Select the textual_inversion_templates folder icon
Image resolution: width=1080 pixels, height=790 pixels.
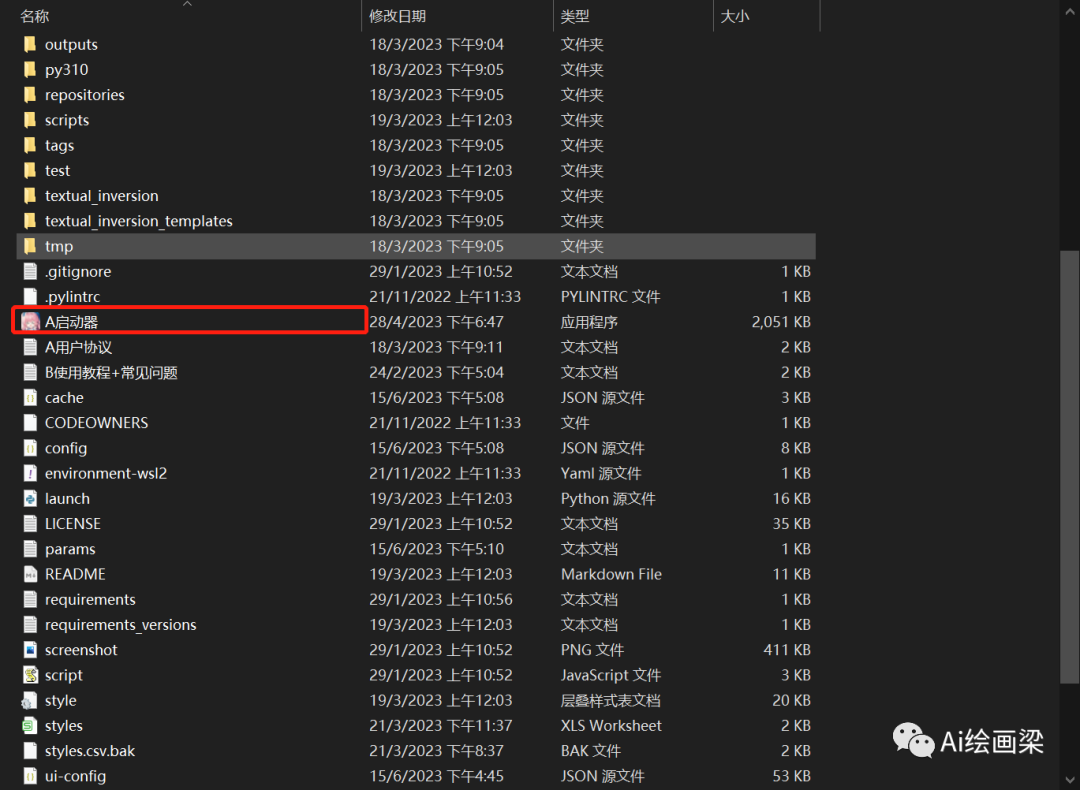click(30, 221)
